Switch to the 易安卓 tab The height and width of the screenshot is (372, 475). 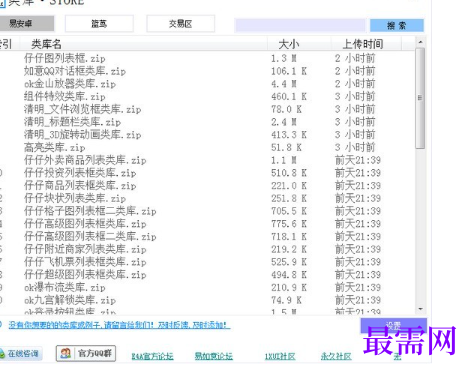coord(26,24)
